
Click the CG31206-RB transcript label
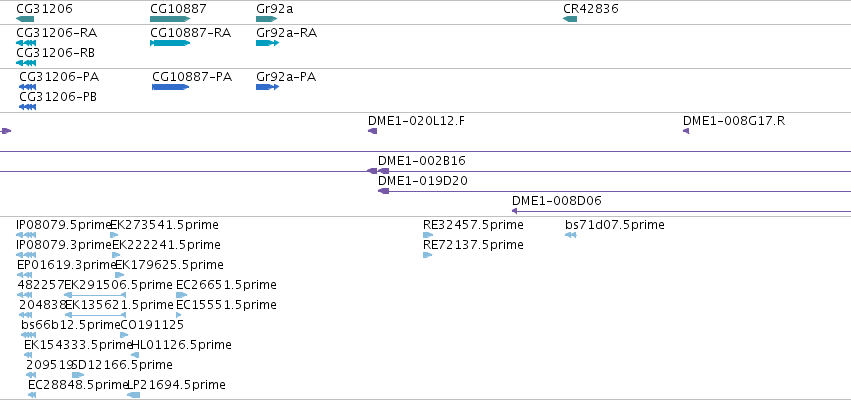(x=56, y=53)
